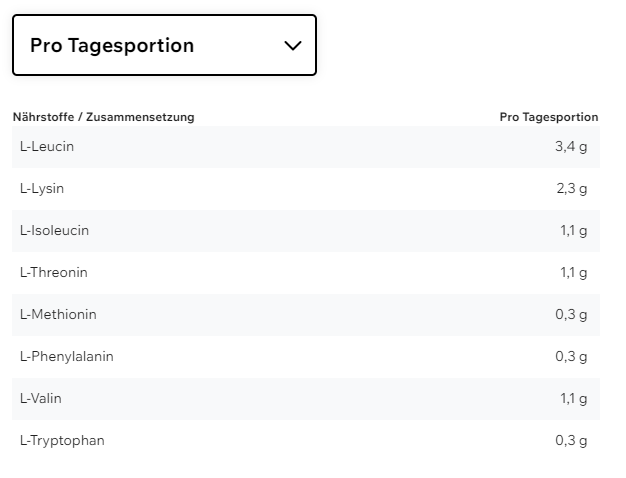Click the Nährstoffe / Zusammensetzung column header
626x478 pixels.
point(103,117)
